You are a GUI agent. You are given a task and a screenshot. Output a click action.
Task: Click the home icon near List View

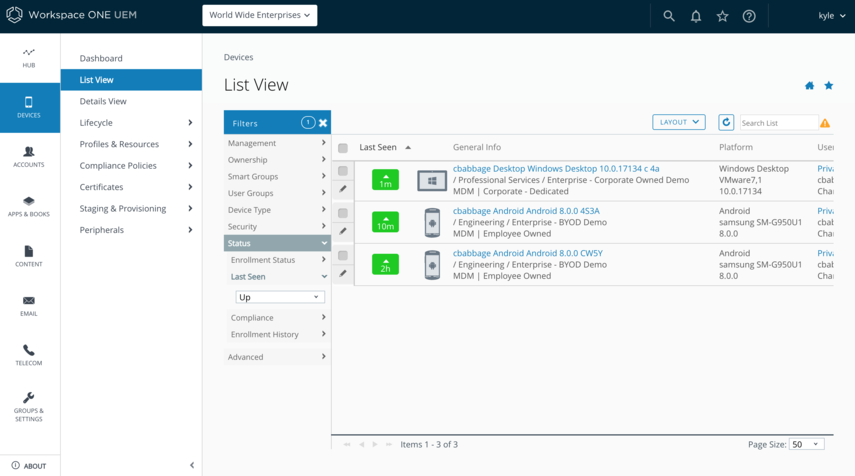tap(809, 86)
